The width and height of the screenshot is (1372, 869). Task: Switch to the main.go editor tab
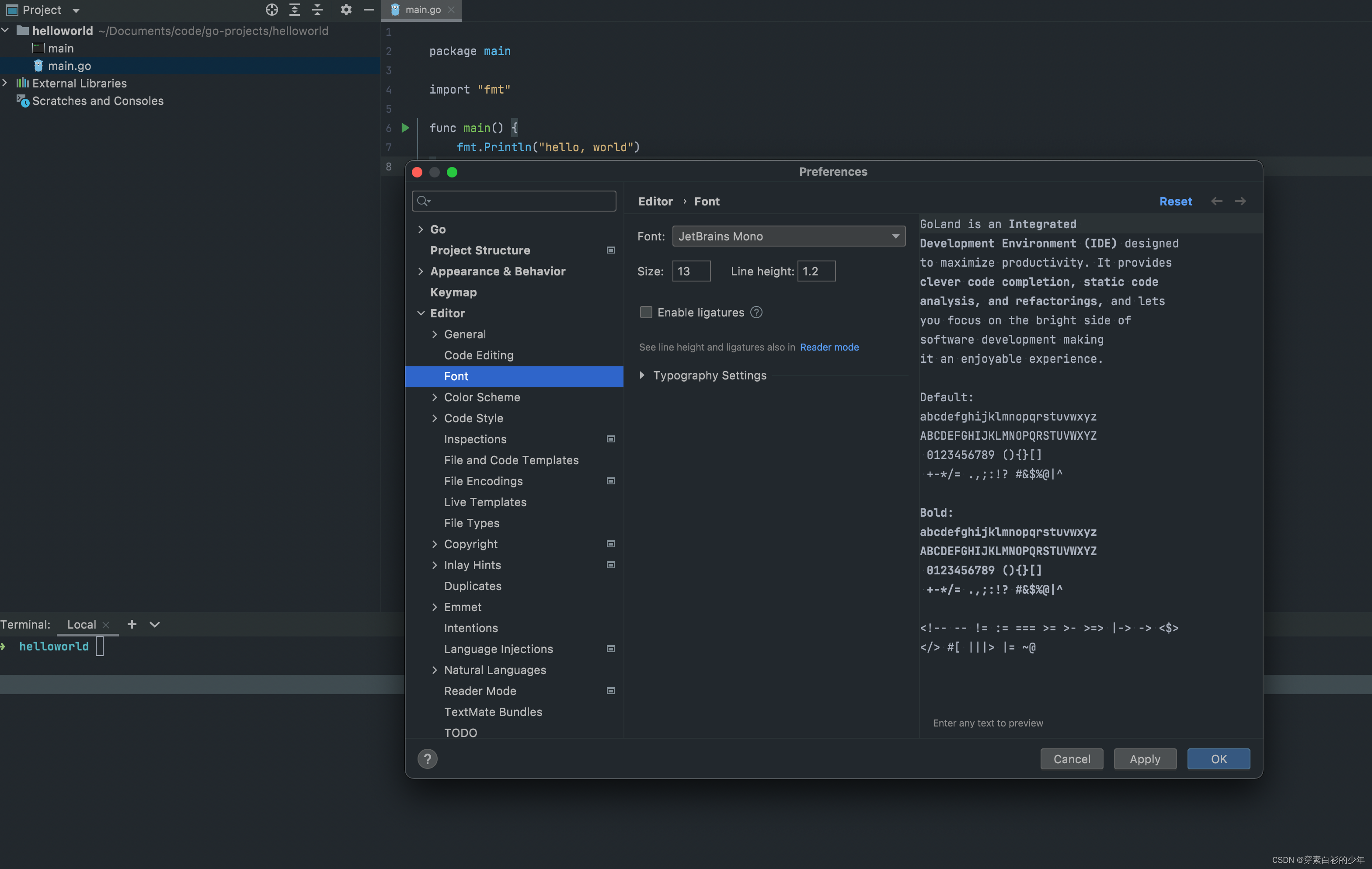pyautogui.click(x=422, y=10)
